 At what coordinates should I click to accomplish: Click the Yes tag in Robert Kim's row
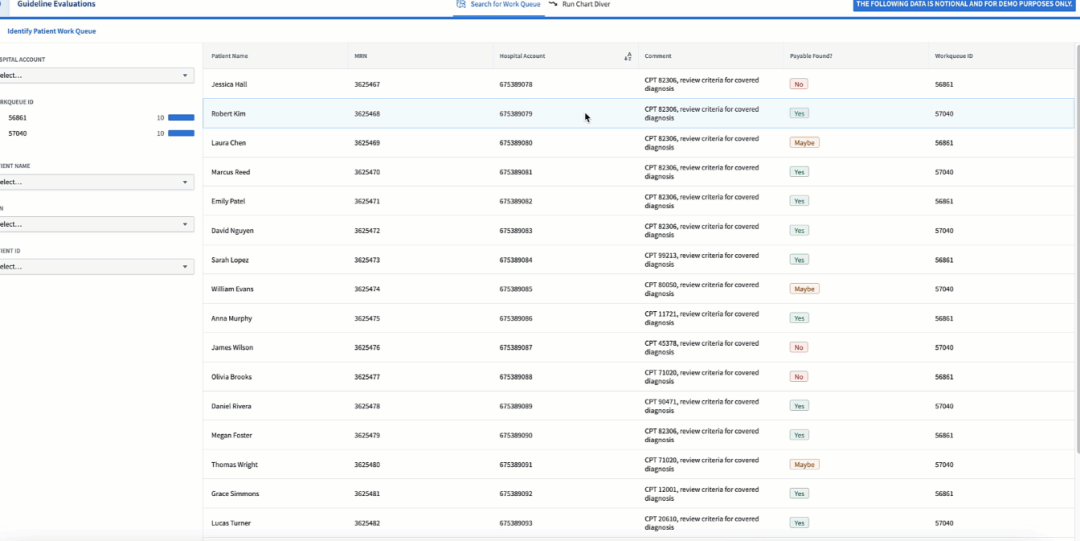[799, 113]
